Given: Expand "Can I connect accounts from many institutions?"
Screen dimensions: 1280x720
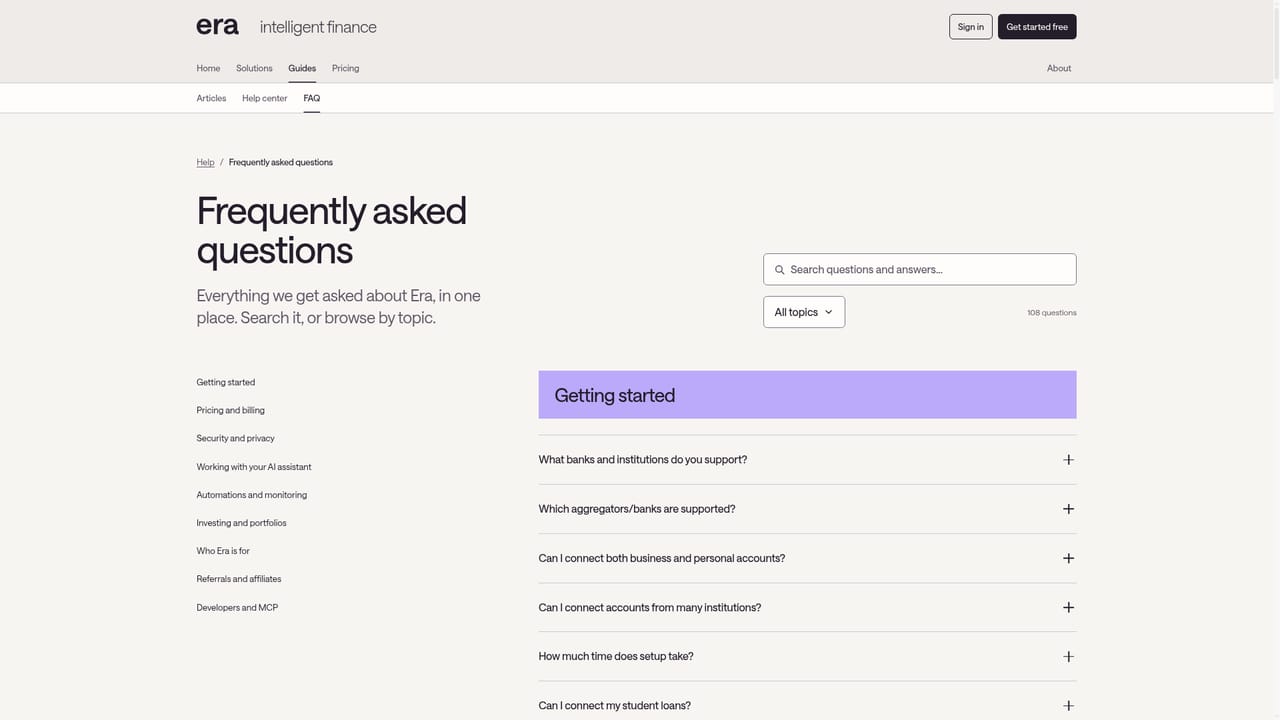Looking at the screenshot, I should [x=807, y=607].
